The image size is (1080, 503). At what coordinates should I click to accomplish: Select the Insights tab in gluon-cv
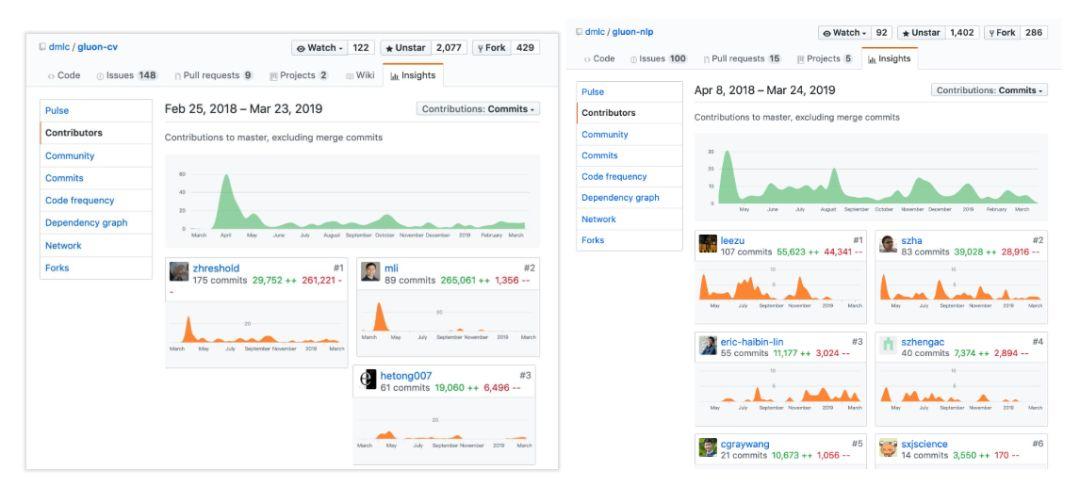pyautogui.click(x=413, y=75)
